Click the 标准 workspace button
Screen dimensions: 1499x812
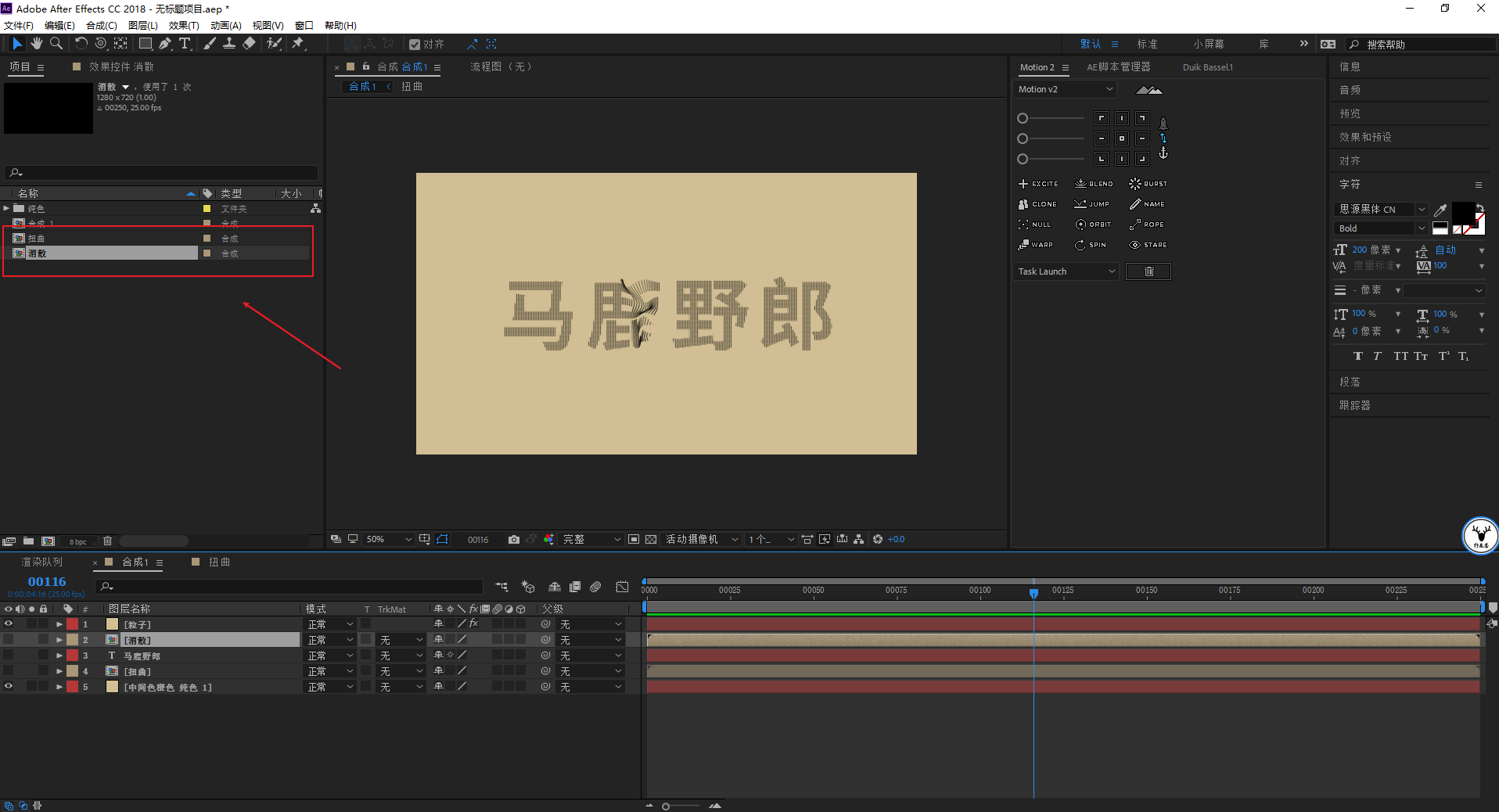click(x=1147, y=45)
